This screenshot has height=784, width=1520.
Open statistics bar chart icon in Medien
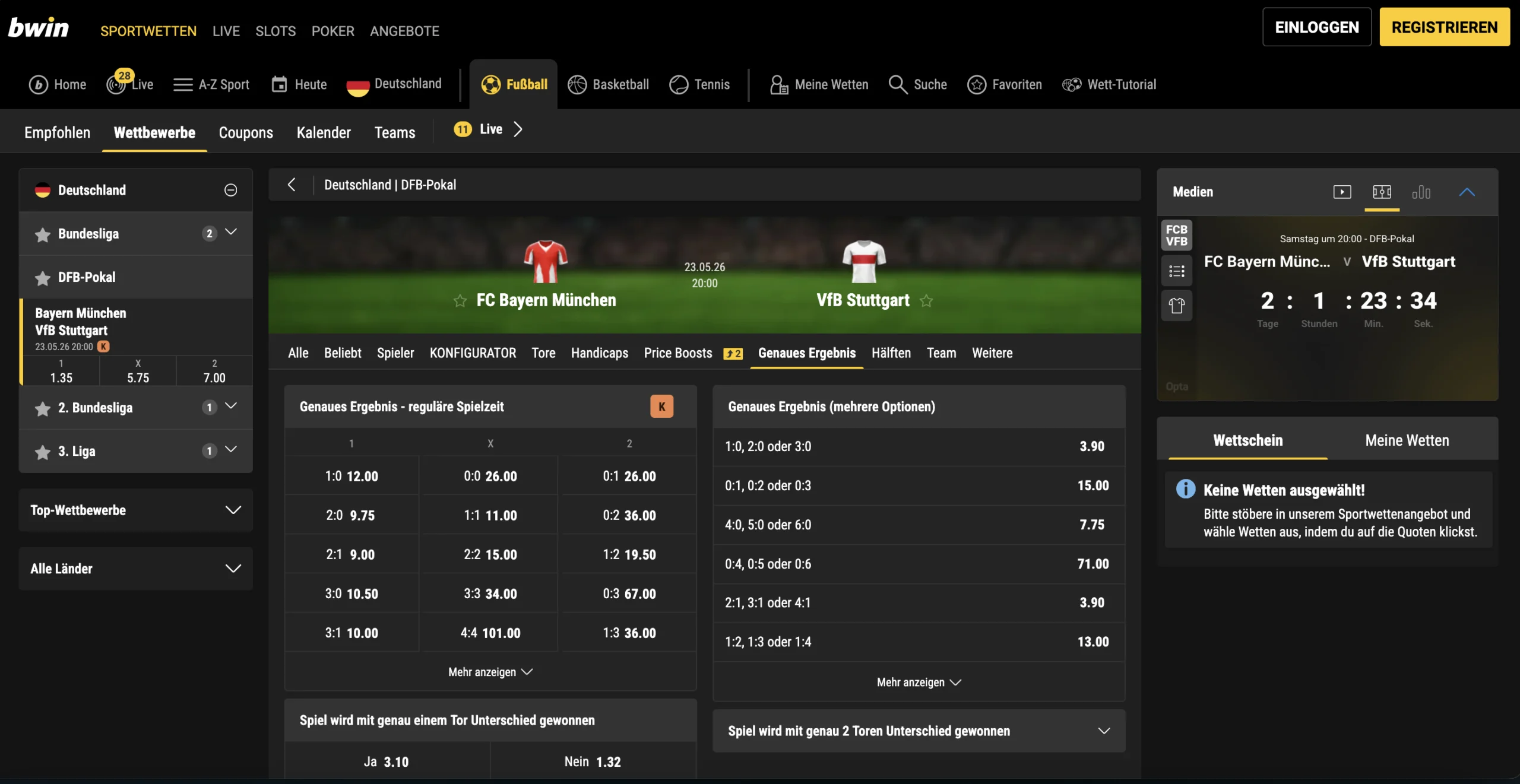1421,192
